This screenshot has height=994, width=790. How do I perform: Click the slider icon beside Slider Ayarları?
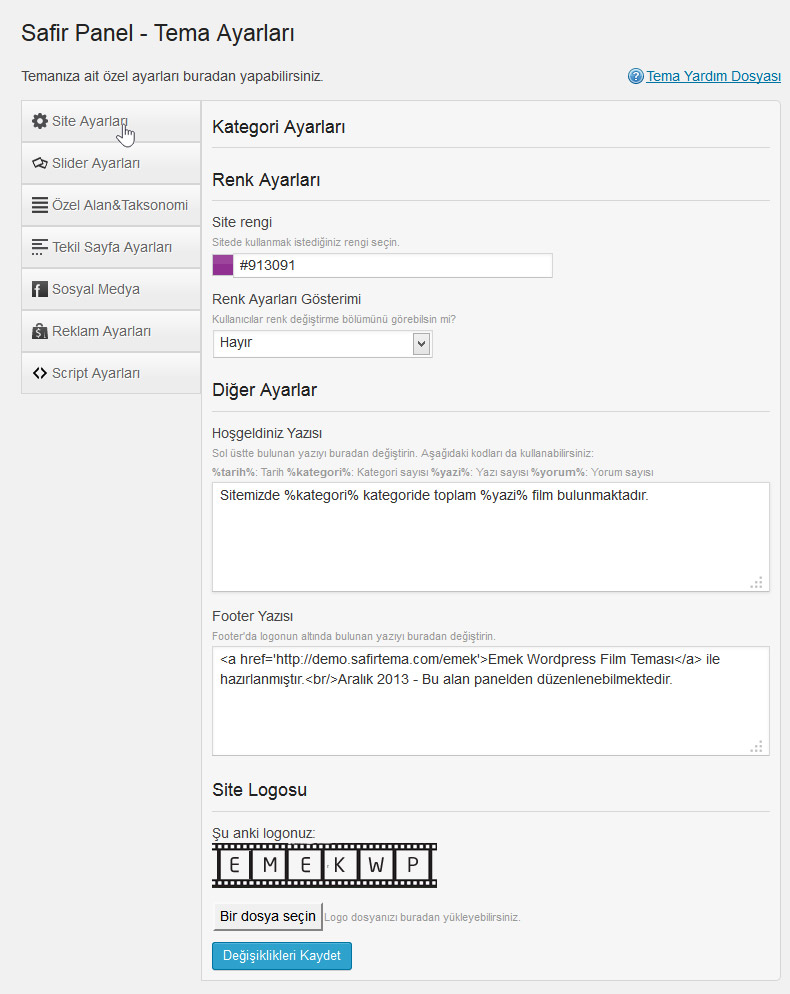pyautogui.click(x=40, y=163)
